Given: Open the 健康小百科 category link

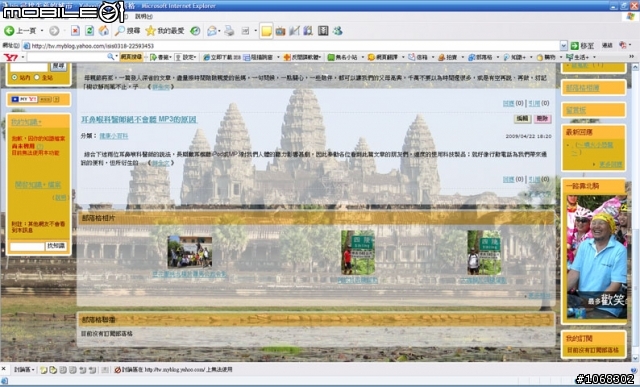Looking at the screenshot, I should click(x=113, y=136).
